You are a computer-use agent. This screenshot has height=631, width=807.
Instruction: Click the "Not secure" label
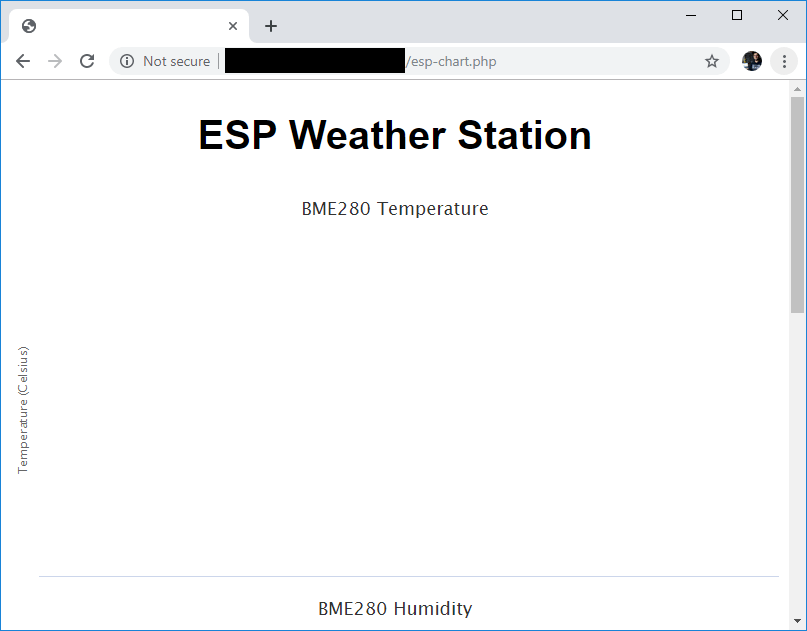pos(176,61)
